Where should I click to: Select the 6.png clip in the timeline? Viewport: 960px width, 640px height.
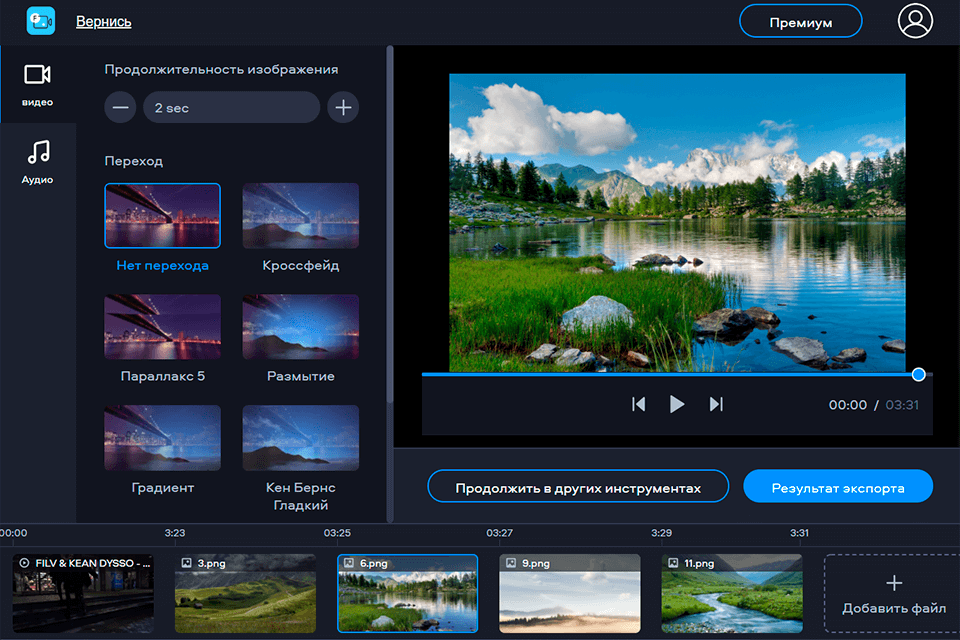tap(407, 594)
